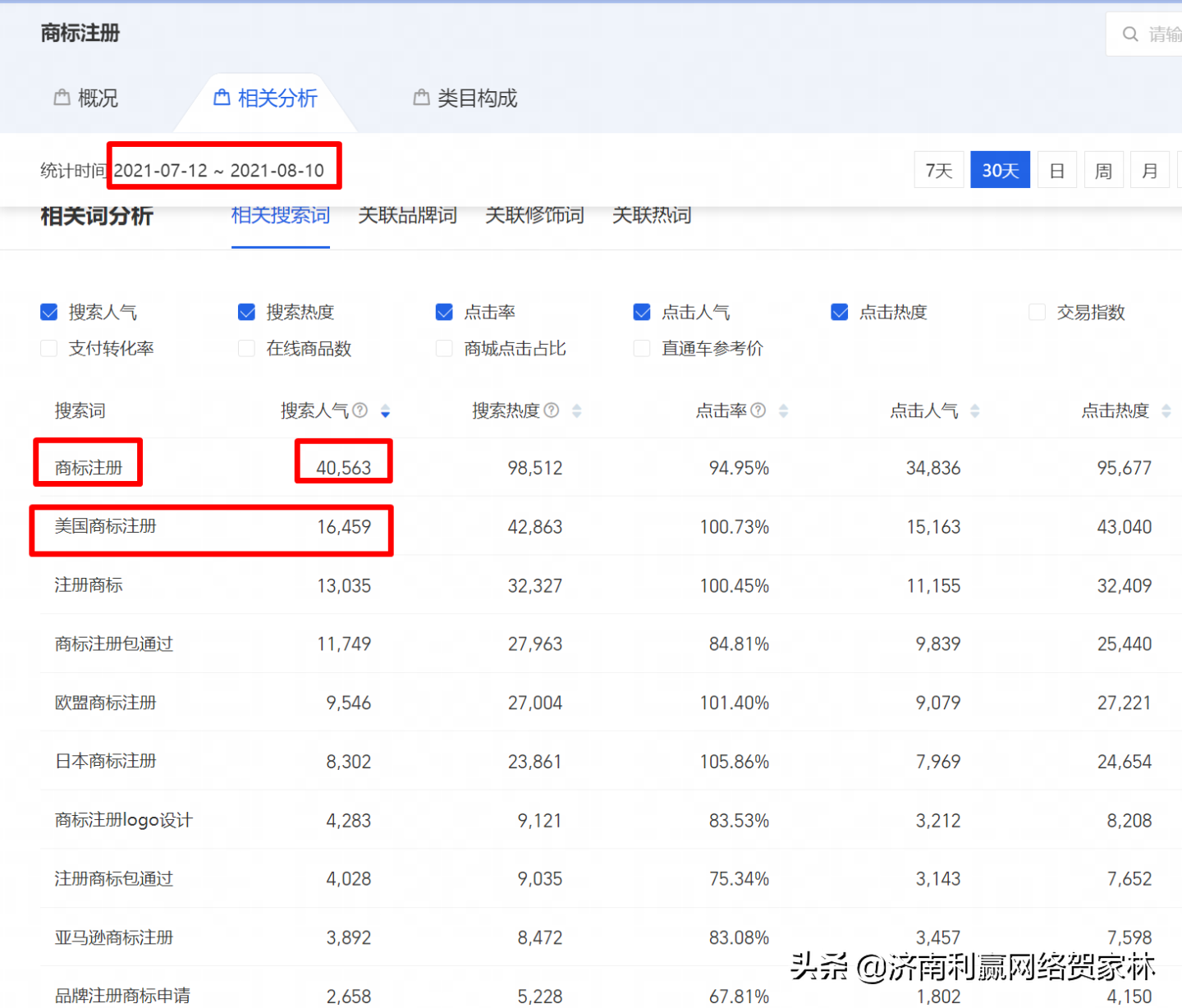The height and width of the screenshot is (1008, 1182).
Task: Click the search magnifier icon top right
Action: [1130, 34]
